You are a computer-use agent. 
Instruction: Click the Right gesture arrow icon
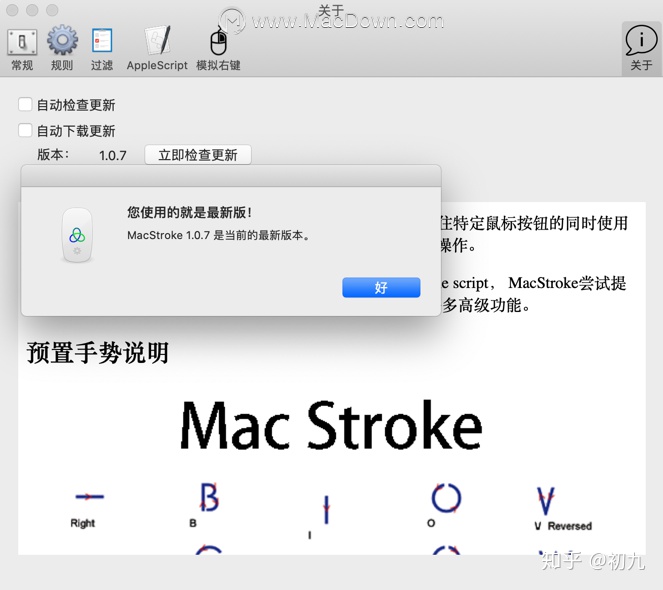pos(89,497)
